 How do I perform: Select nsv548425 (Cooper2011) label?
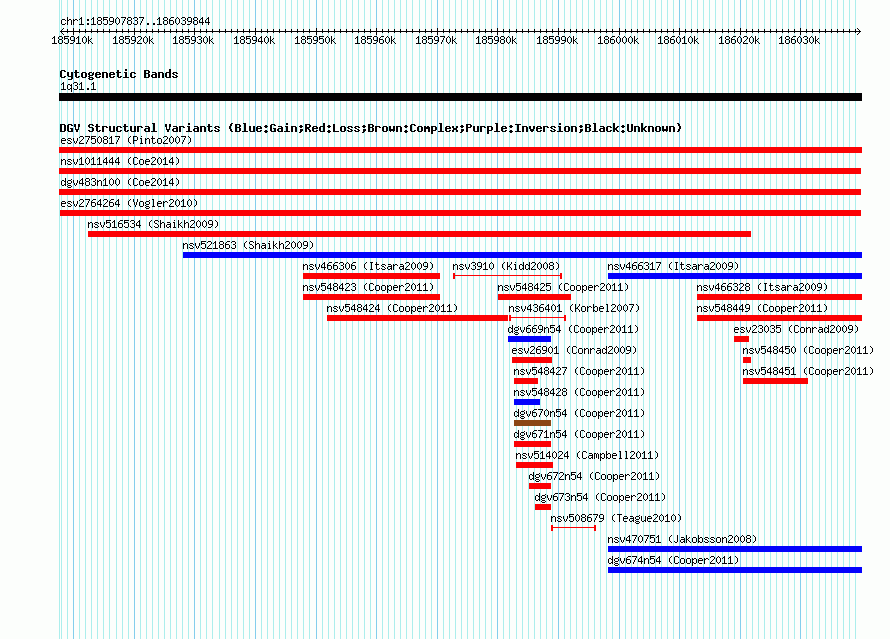[563, 287]
